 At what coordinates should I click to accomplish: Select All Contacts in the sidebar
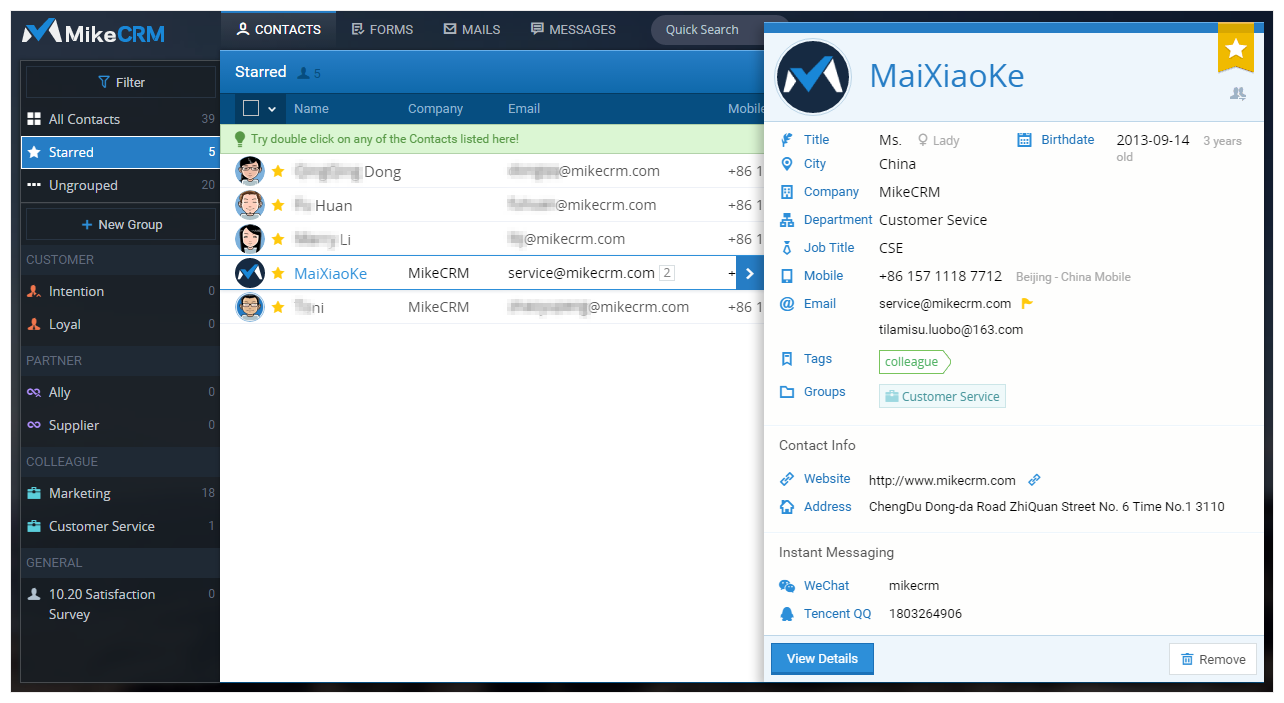120,119
